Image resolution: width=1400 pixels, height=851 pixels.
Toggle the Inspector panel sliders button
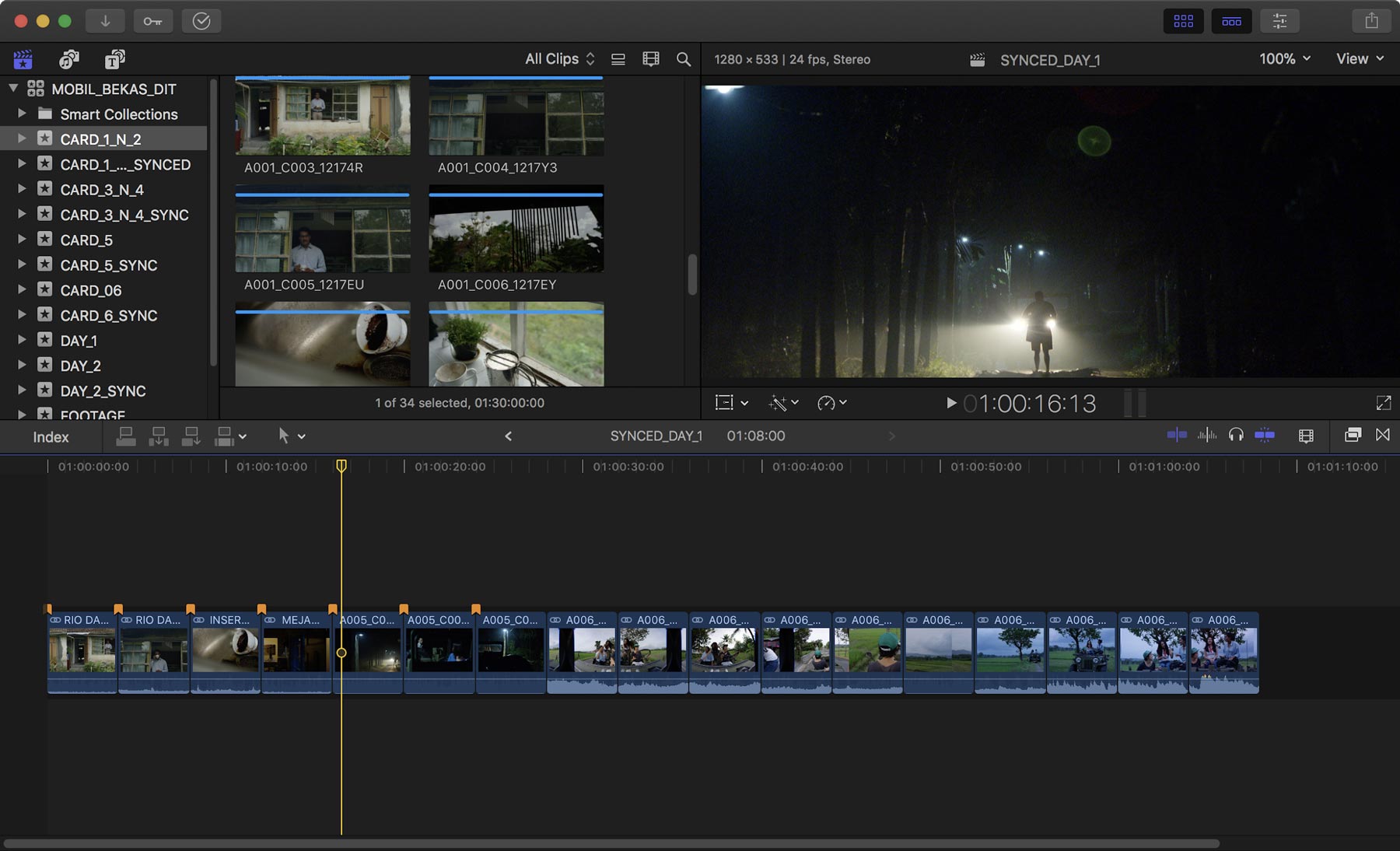click(x=1279, y=21)
